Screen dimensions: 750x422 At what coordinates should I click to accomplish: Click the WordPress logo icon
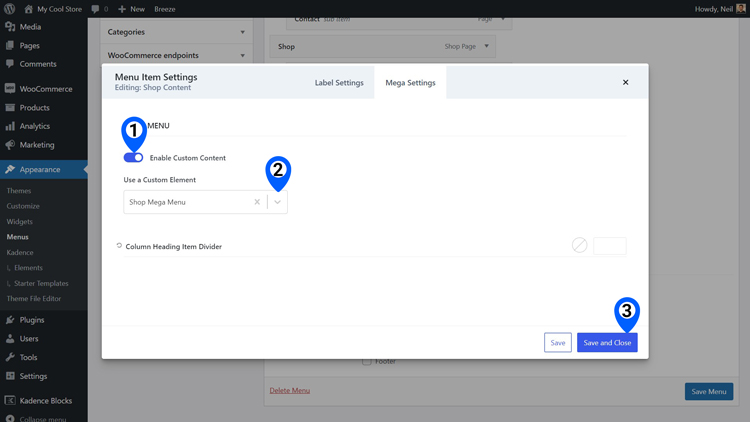[10, 9]
